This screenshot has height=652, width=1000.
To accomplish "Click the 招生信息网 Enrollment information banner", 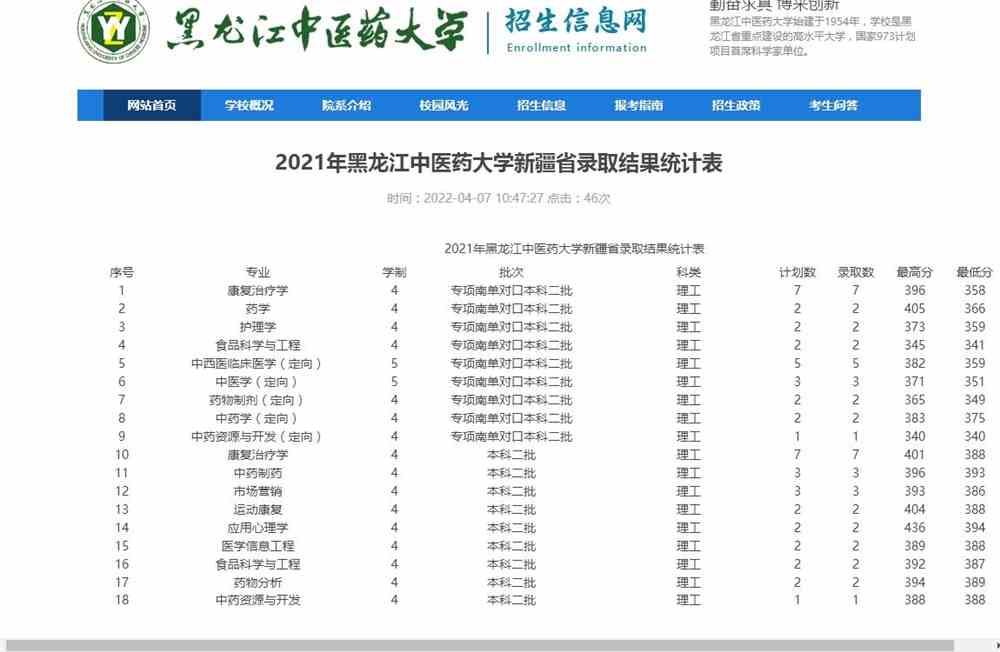I will (x=577, y=31).
